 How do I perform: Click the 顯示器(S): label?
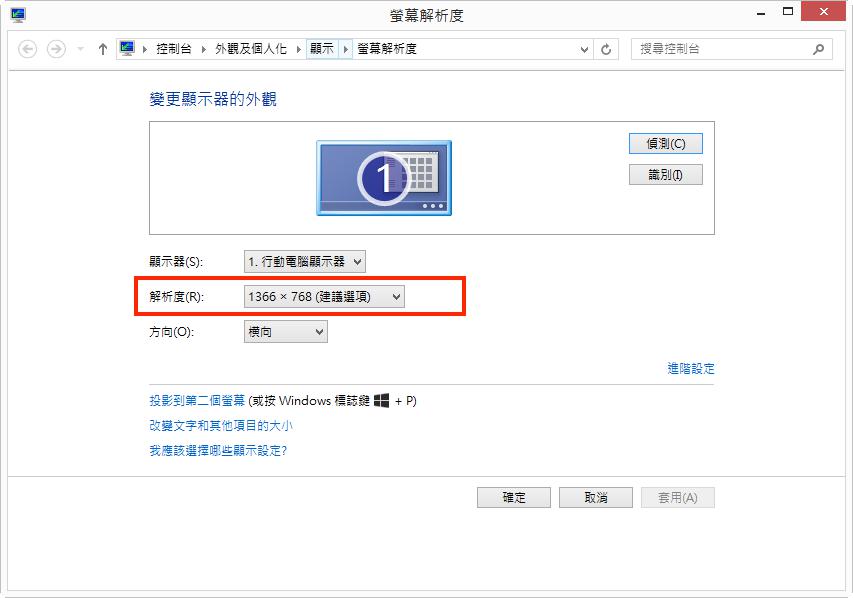(176, 262)
